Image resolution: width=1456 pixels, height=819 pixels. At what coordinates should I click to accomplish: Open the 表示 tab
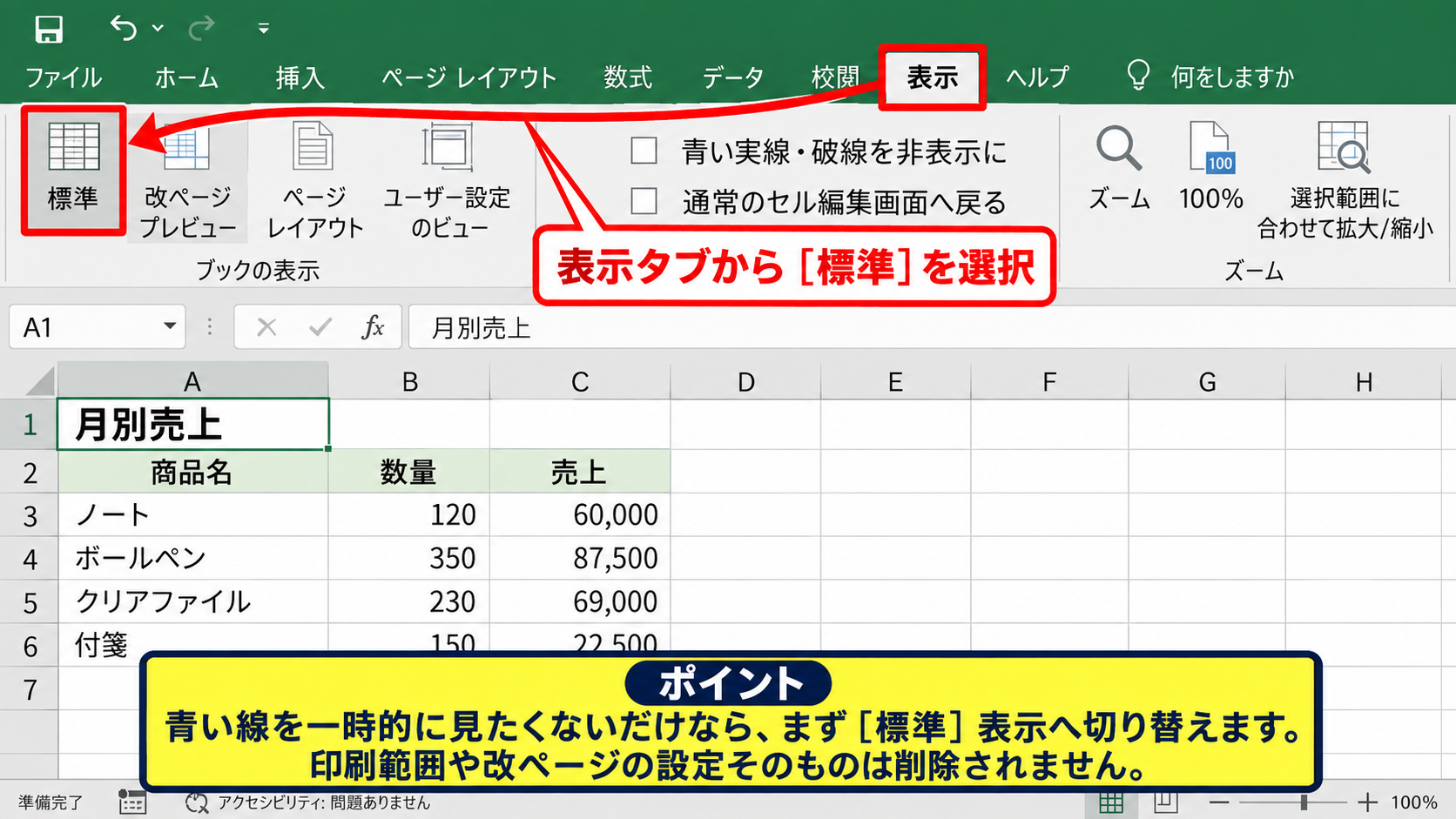933,77
